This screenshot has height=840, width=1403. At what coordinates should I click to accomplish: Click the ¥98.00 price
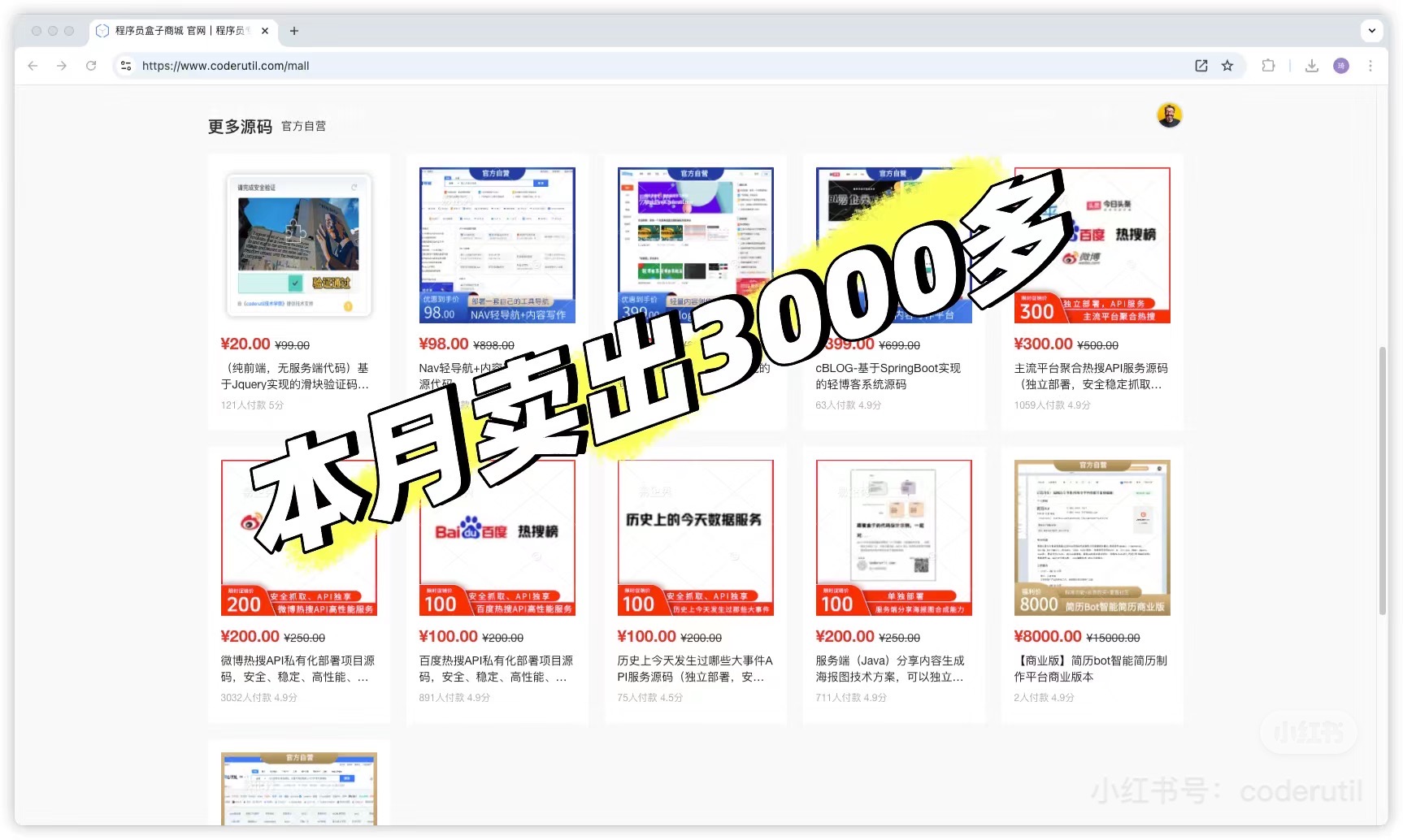pos(444,344)
